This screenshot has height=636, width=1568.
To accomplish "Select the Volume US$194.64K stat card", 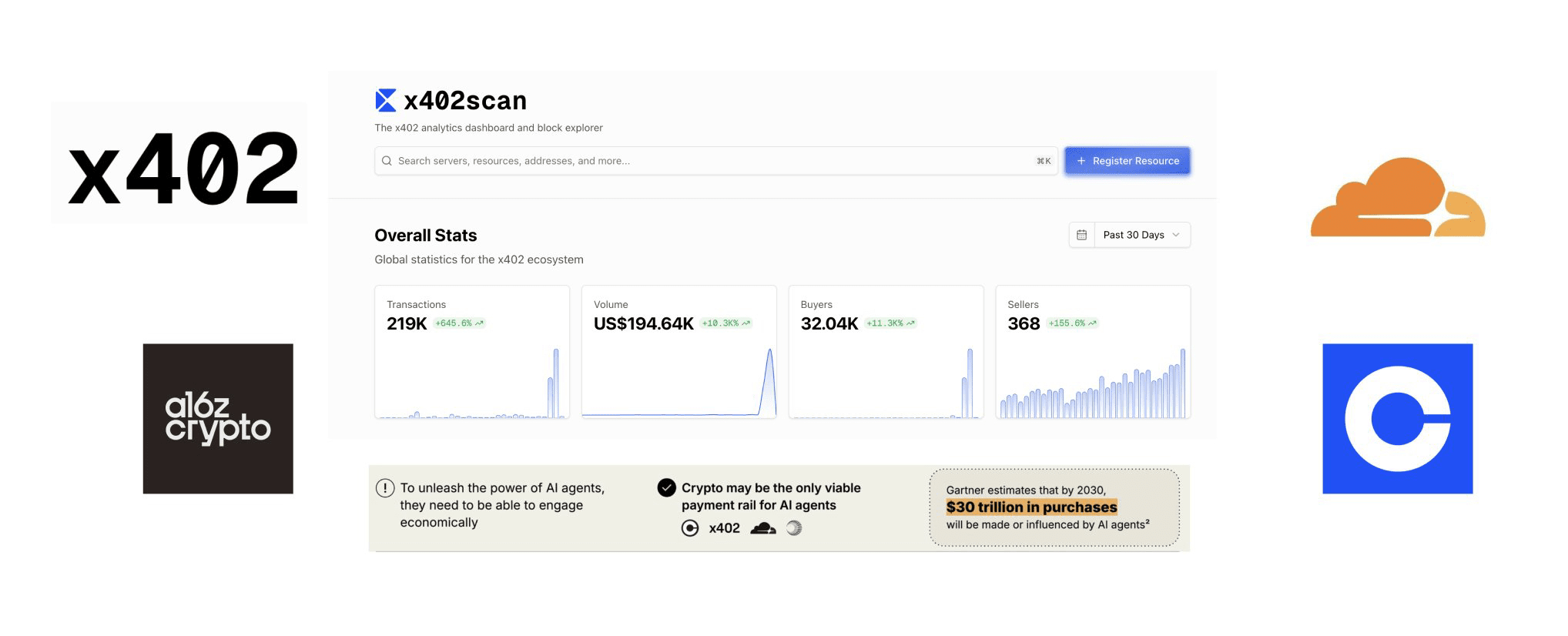I will [678, 352].
